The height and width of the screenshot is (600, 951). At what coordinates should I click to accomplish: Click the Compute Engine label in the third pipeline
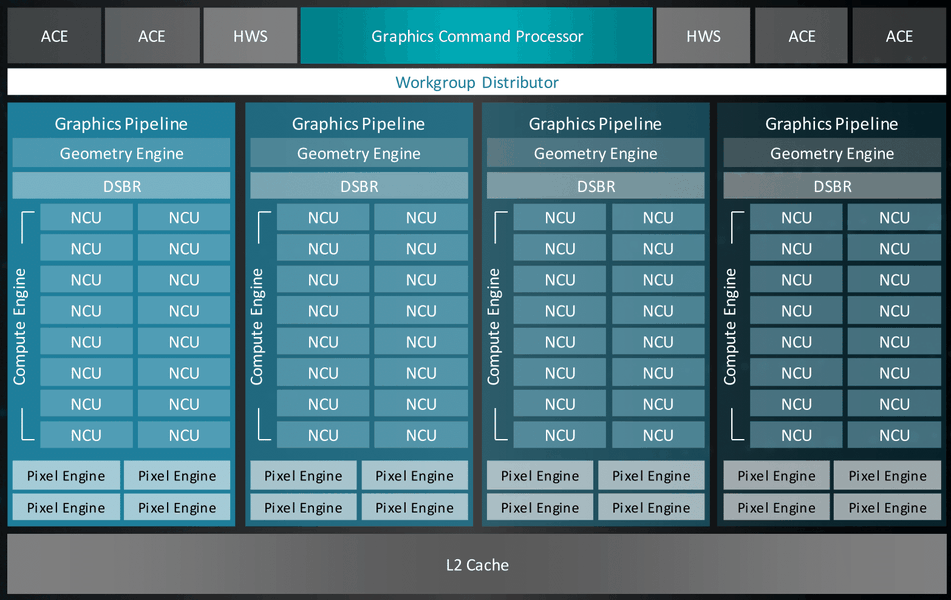tap(494, 326)
